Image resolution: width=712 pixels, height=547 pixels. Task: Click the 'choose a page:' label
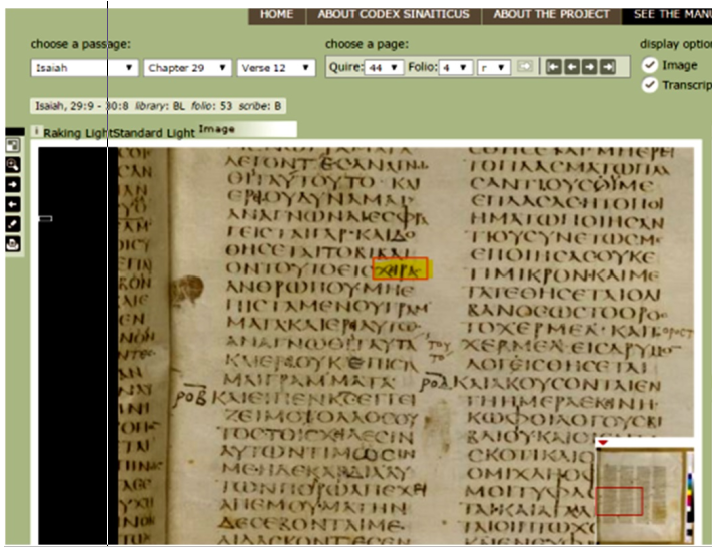point(367,44)
